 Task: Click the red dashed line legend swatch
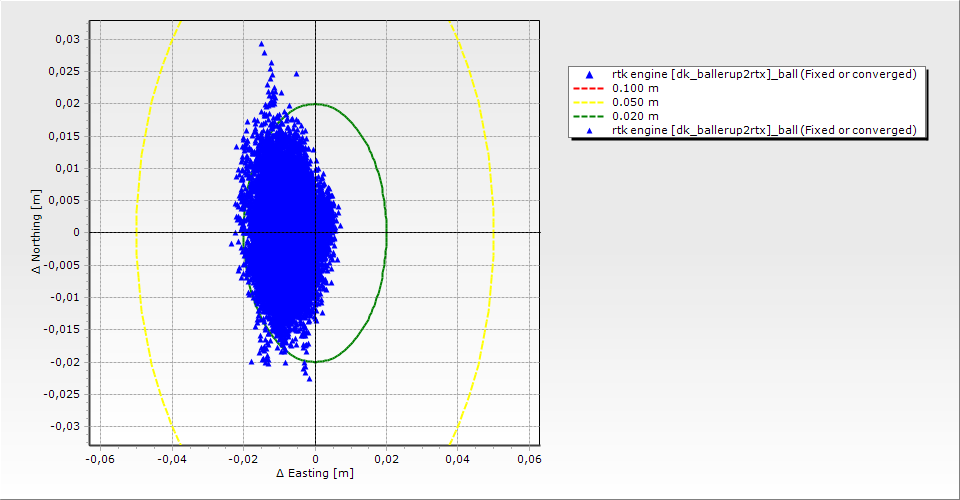[x=588, y=88]
